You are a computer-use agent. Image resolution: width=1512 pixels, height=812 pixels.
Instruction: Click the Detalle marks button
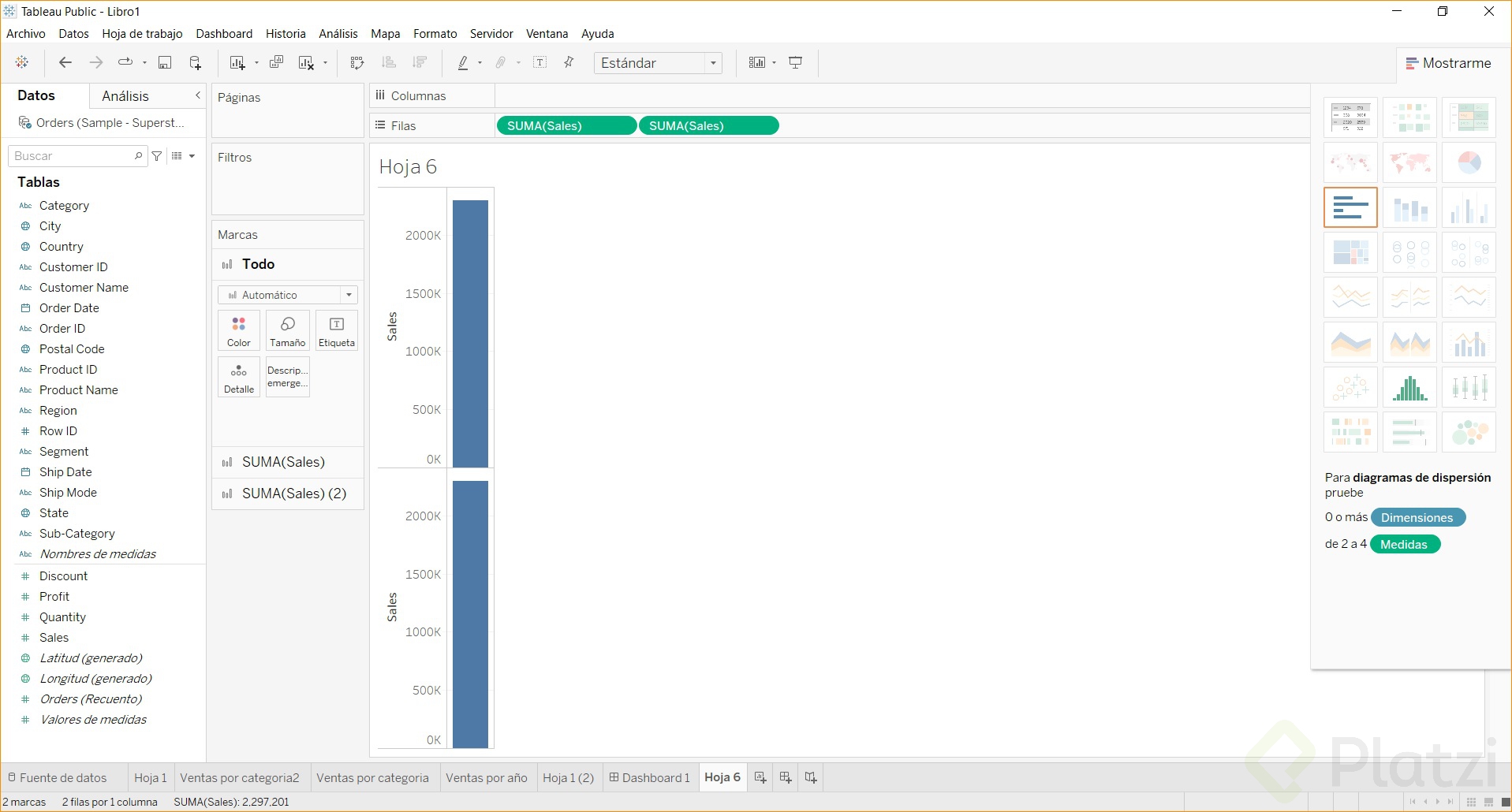tap(239, 377)
